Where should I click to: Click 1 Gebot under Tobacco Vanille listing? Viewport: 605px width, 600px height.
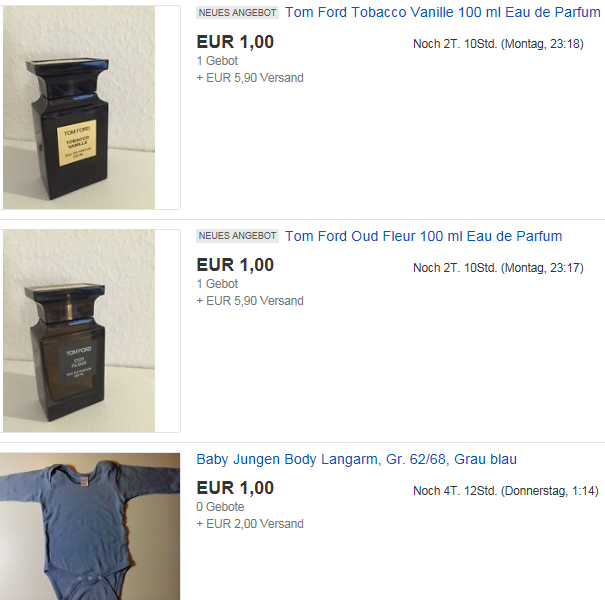click(217, 61)
